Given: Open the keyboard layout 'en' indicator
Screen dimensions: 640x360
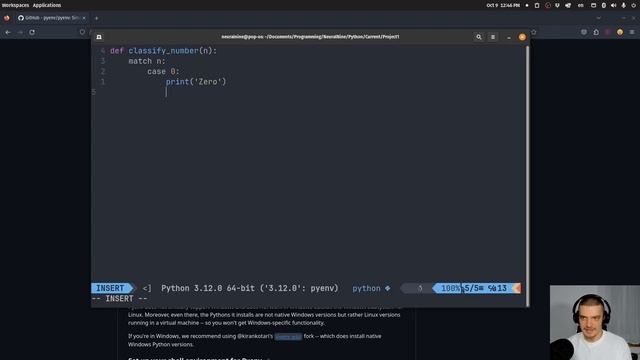Looking at the screenshot, I should [581, 5].
